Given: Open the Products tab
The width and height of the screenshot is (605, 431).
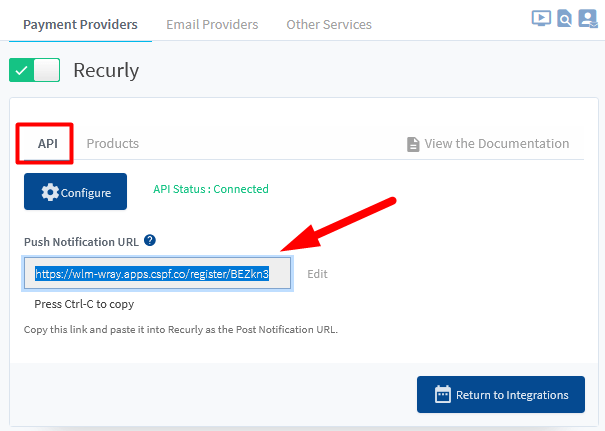Looking at the screenshot, I should [113, 144].
